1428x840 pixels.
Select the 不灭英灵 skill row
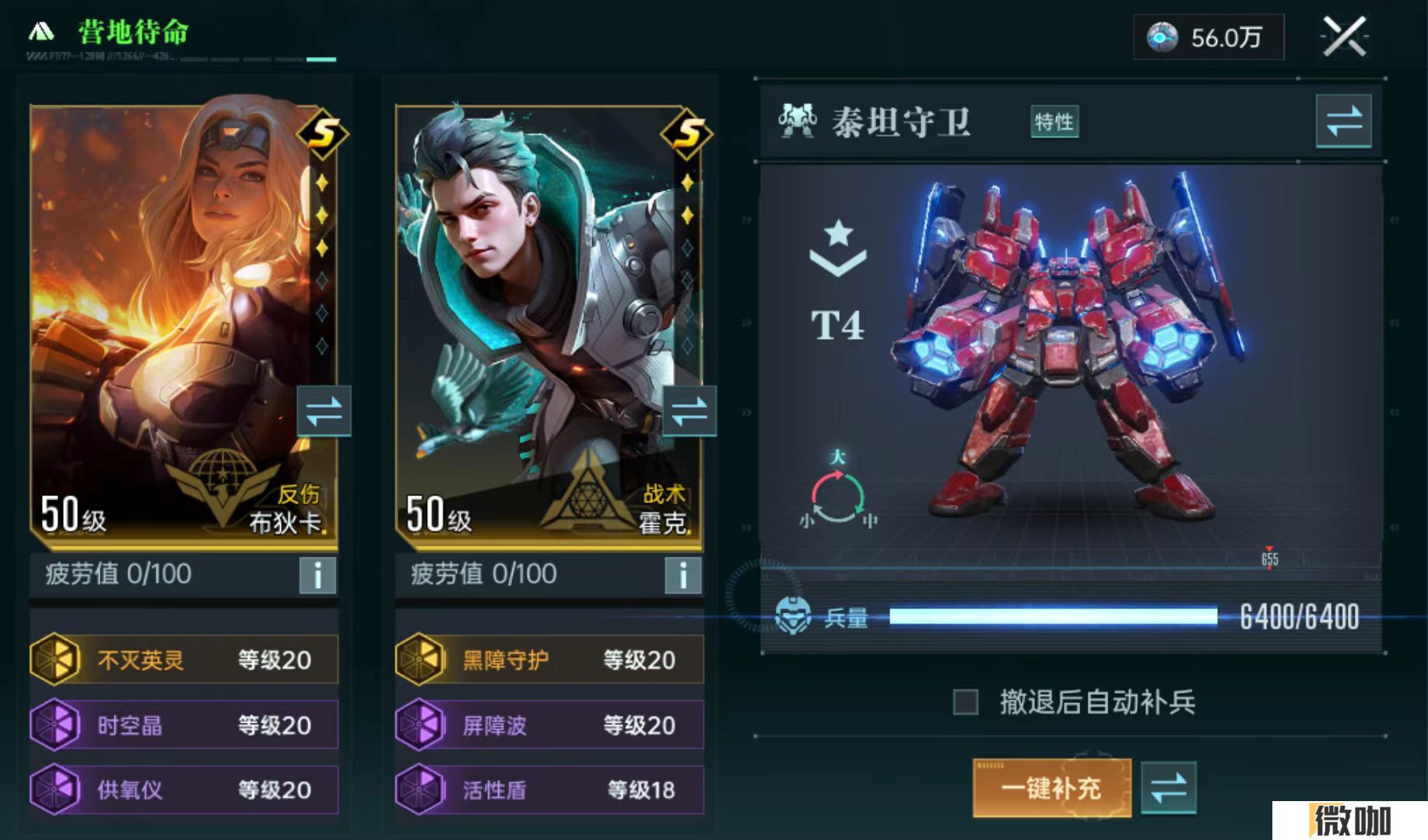pyautogui.click(x=184, y=660)
